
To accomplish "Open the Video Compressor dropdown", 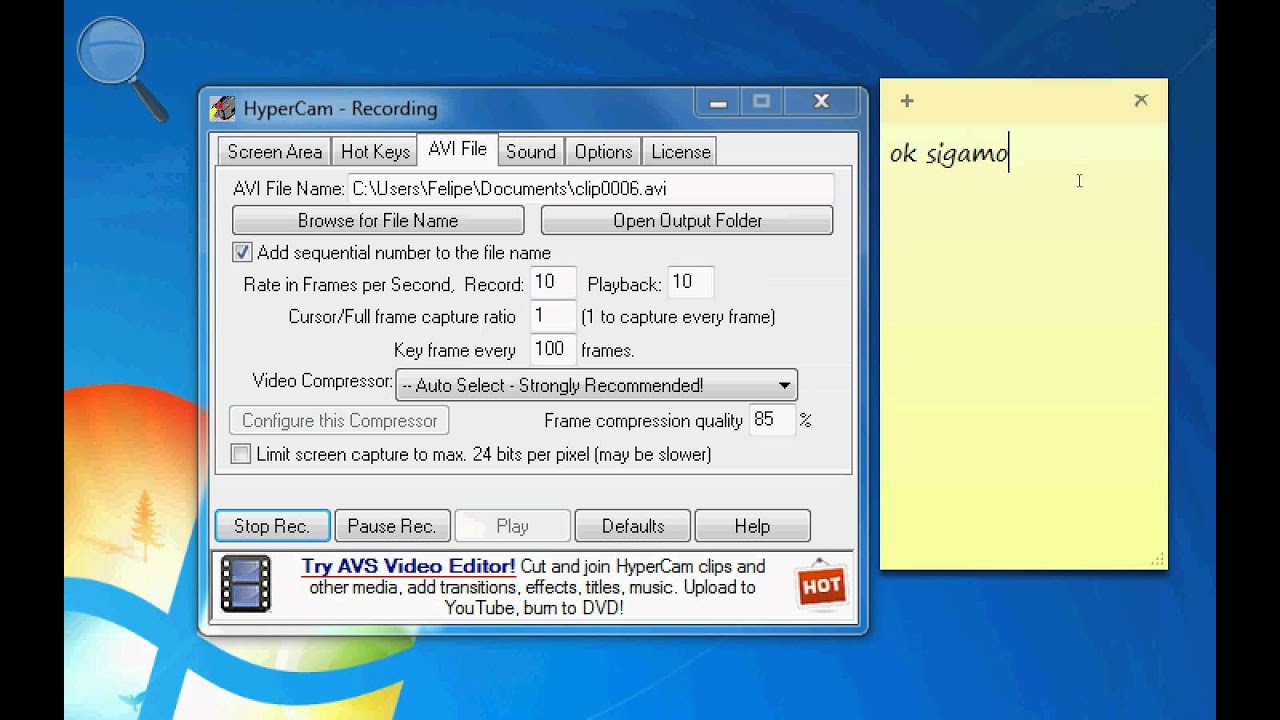I will (x=596, y=385).
